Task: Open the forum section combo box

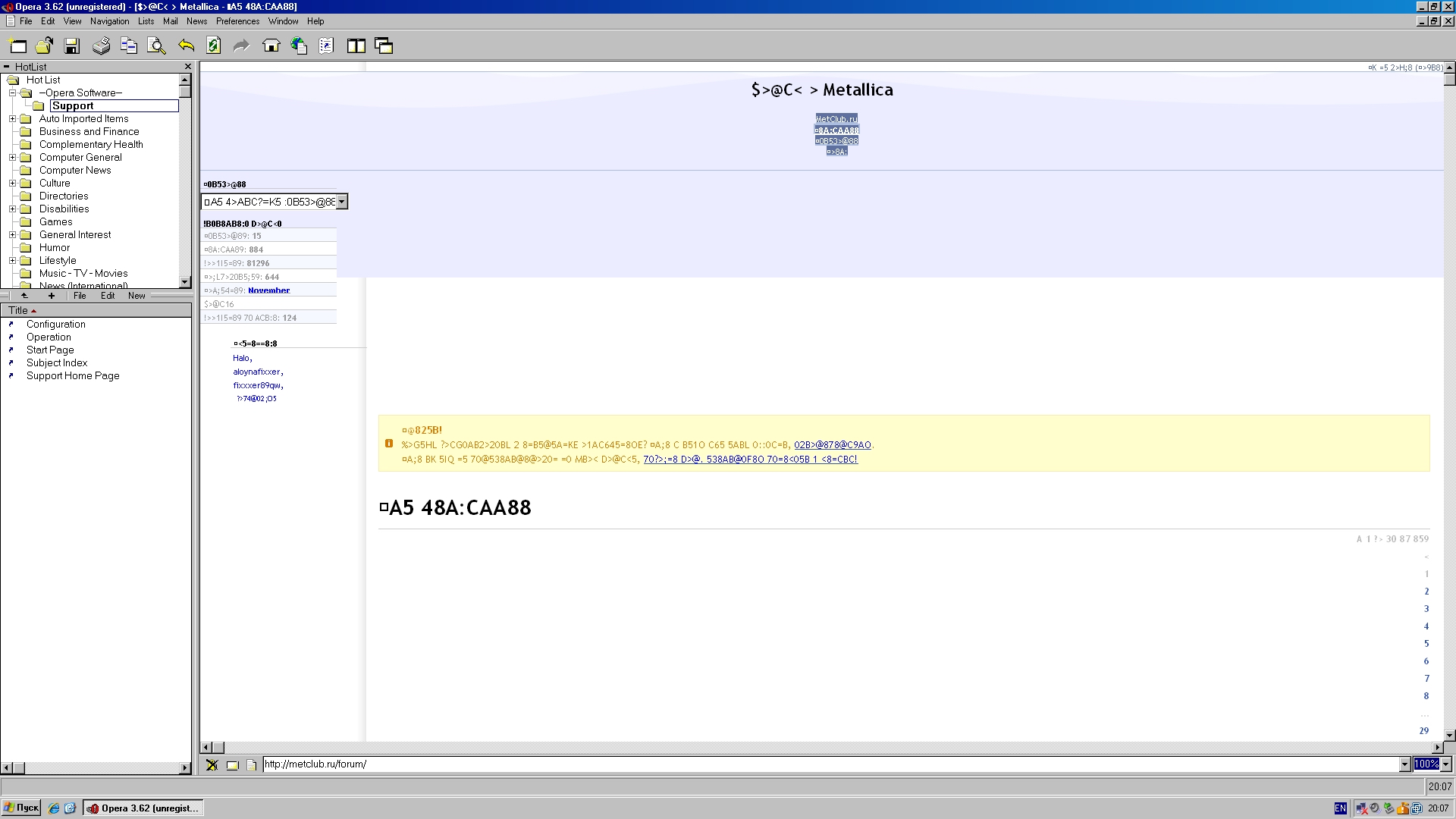Action: coord(342,202)
